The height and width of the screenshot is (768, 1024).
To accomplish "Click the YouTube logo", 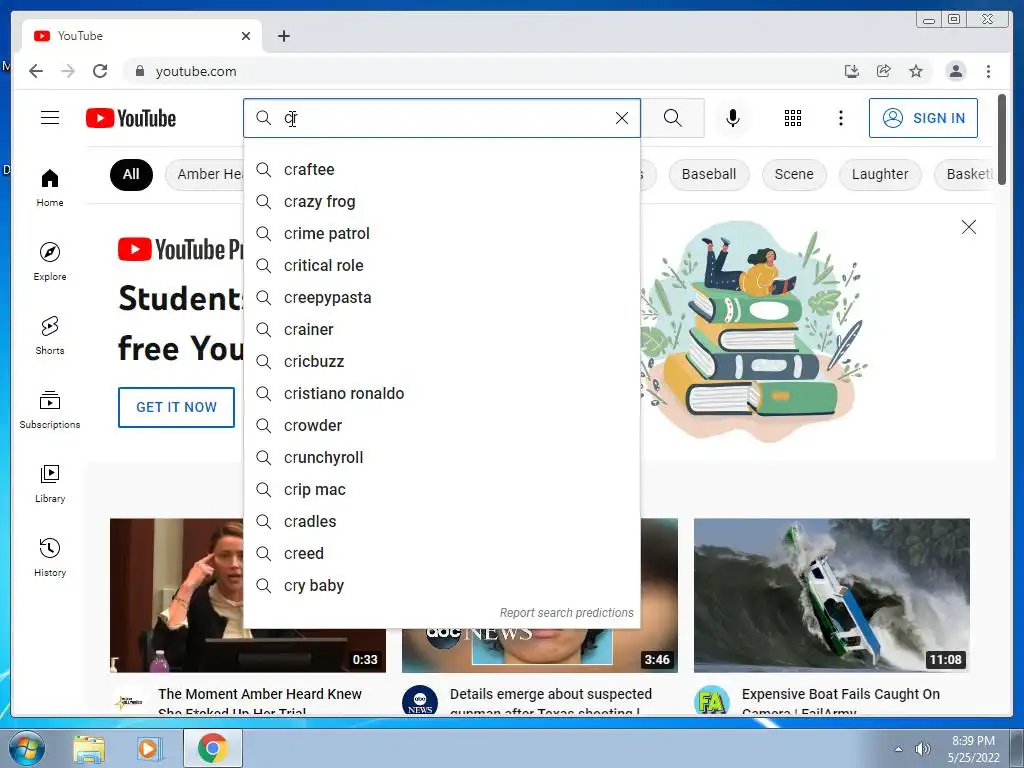I will (131, 118).
